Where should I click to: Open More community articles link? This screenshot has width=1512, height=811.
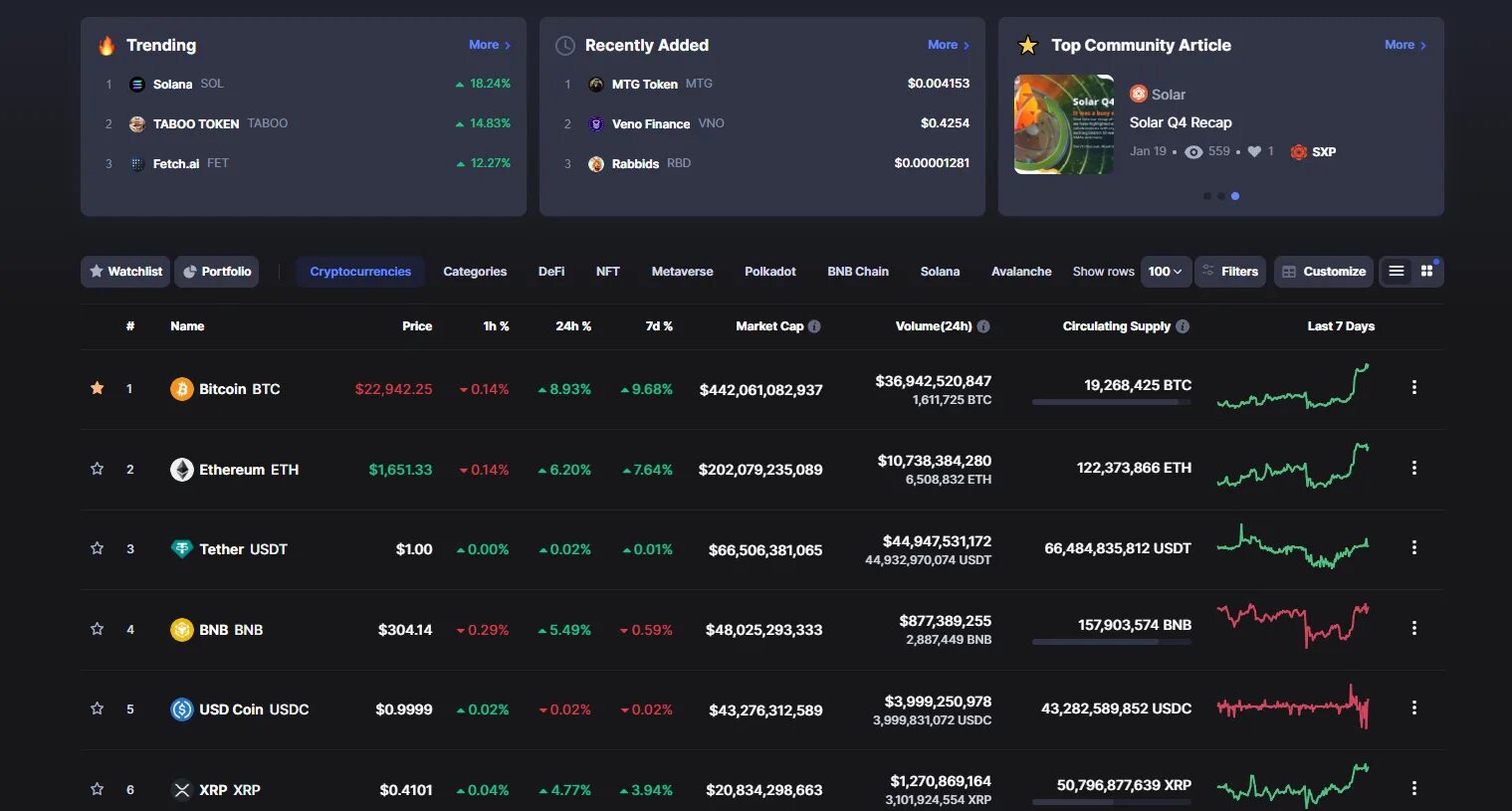tap(1405, 45)
